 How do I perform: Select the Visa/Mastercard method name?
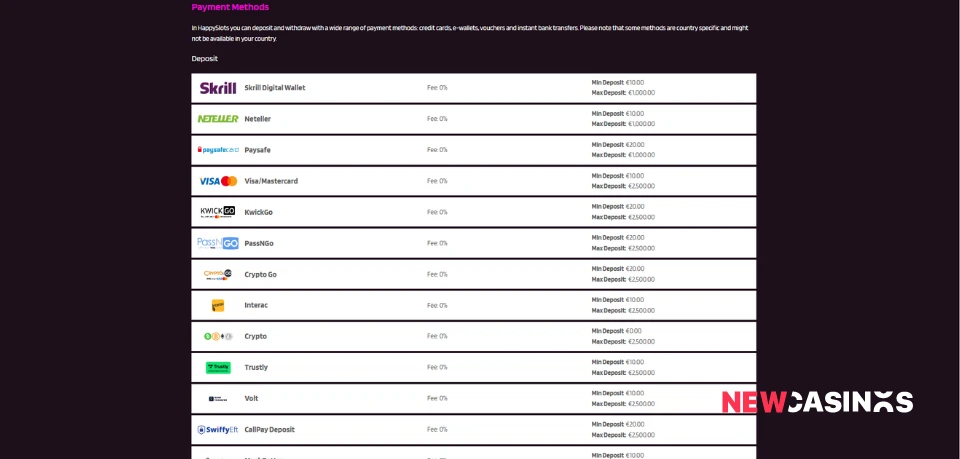coord(271,181)
